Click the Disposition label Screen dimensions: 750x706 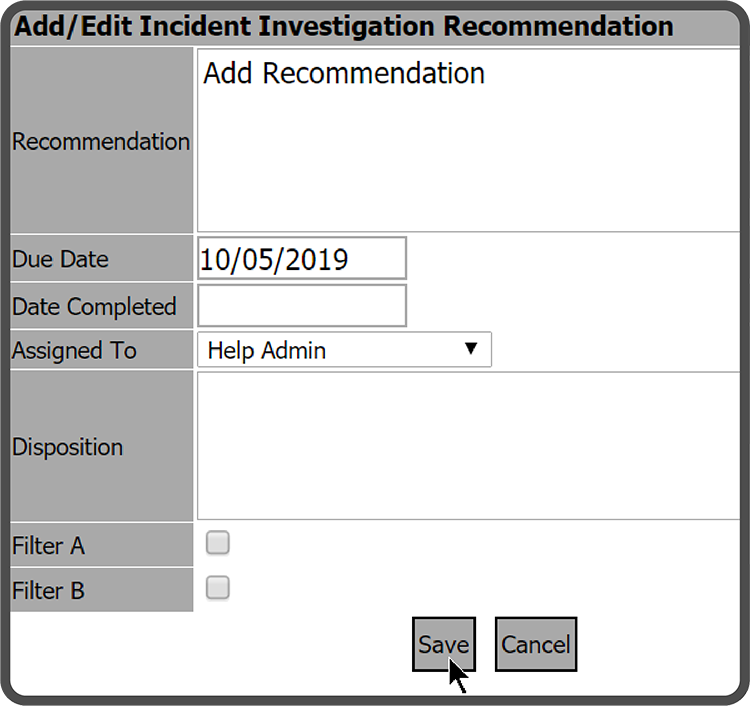(68, 447)
